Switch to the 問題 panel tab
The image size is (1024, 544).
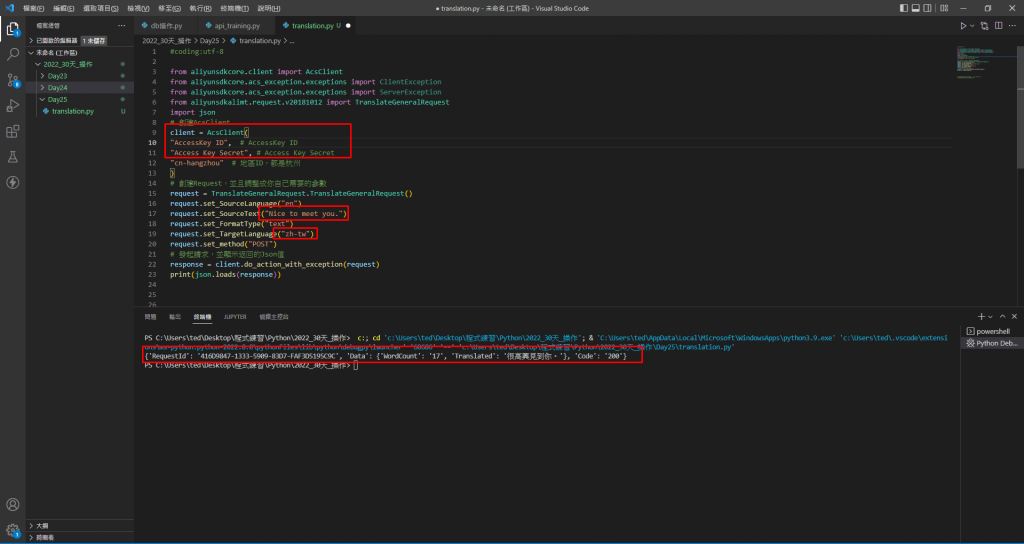pyautogui.click(x=151, y=316)
